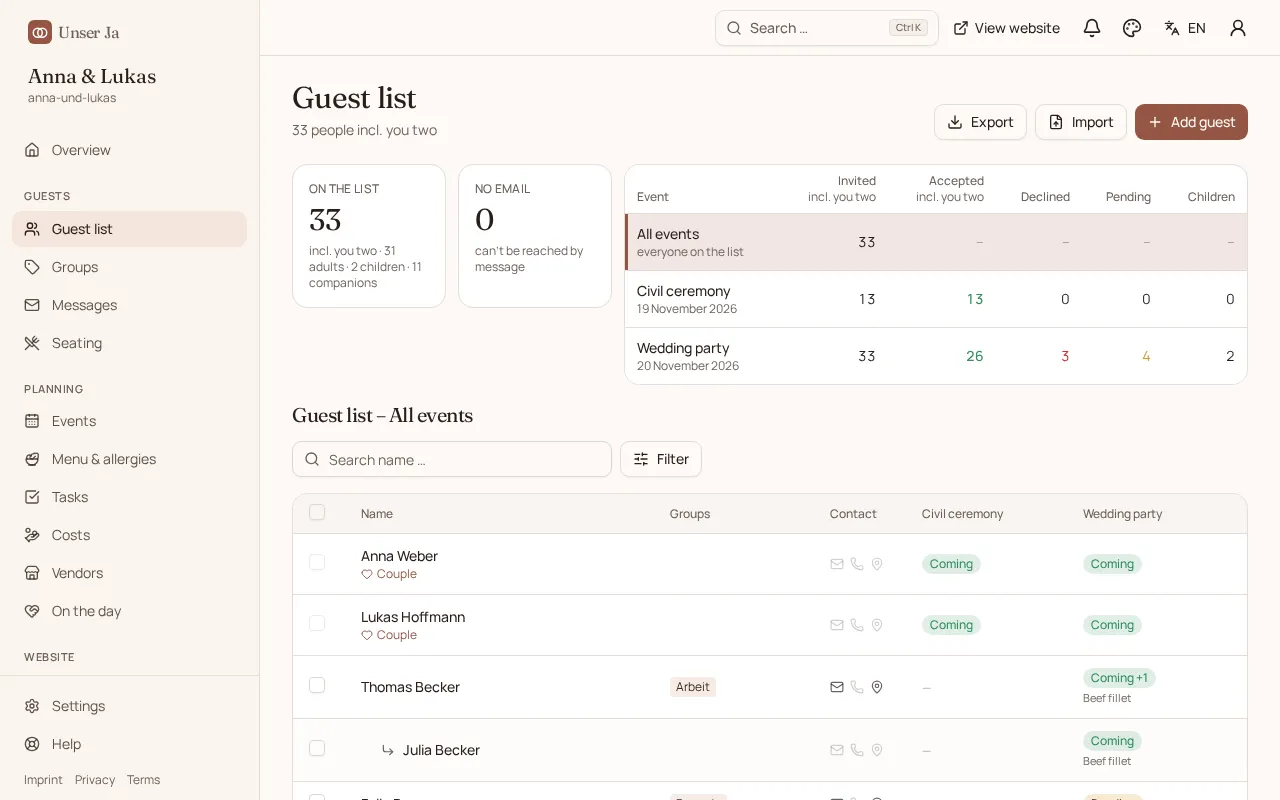Check the Anna Weber row checkbox
1280x800 pixels.
click(x=317, y=562)
